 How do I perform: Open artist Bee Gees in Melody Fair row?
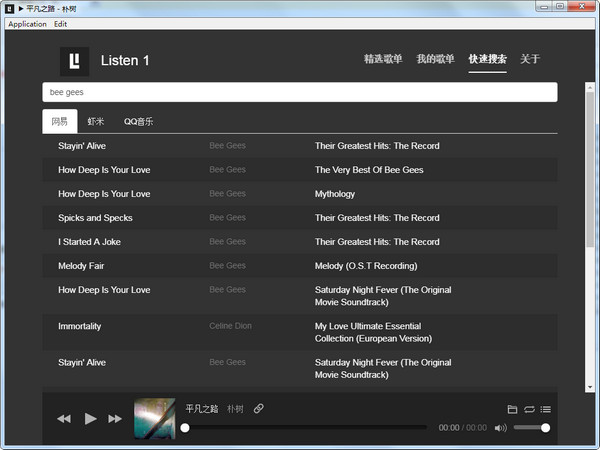tap(227, 266)
